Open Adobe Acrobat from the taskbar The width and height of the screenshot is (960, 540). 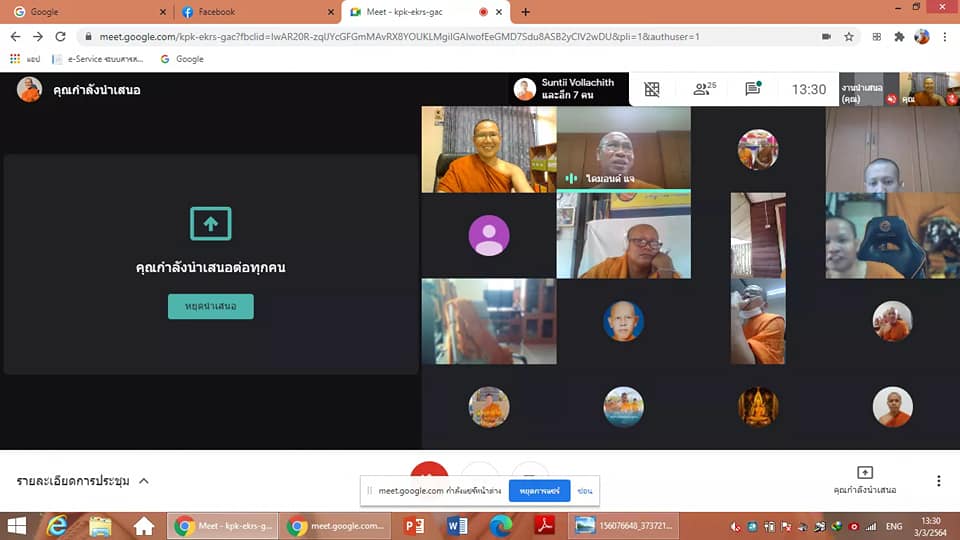coord(544,526)
